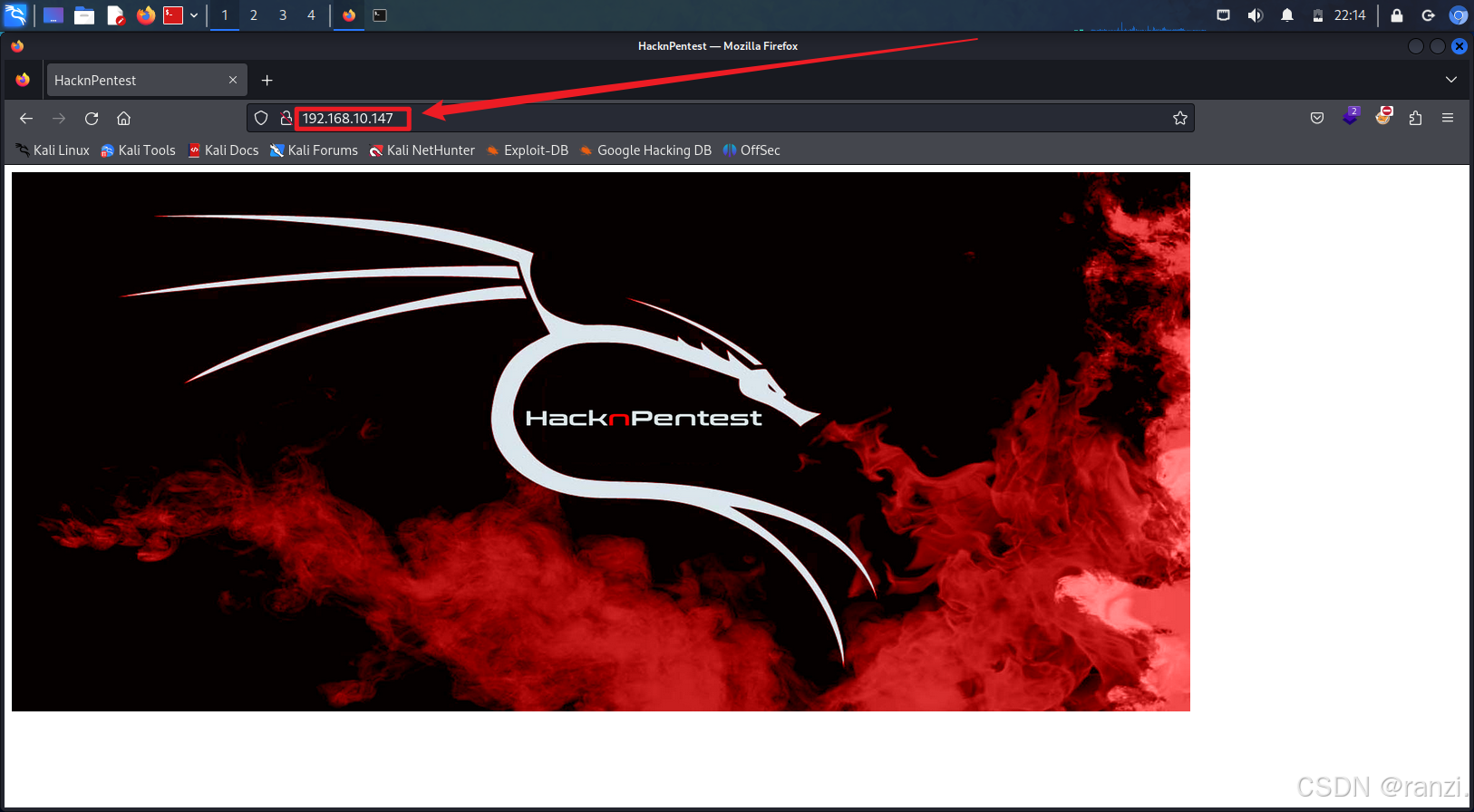Open the 22:14 clock in the panel
The height and width of the screenshot is (812, 1474).
[1350, 15]
